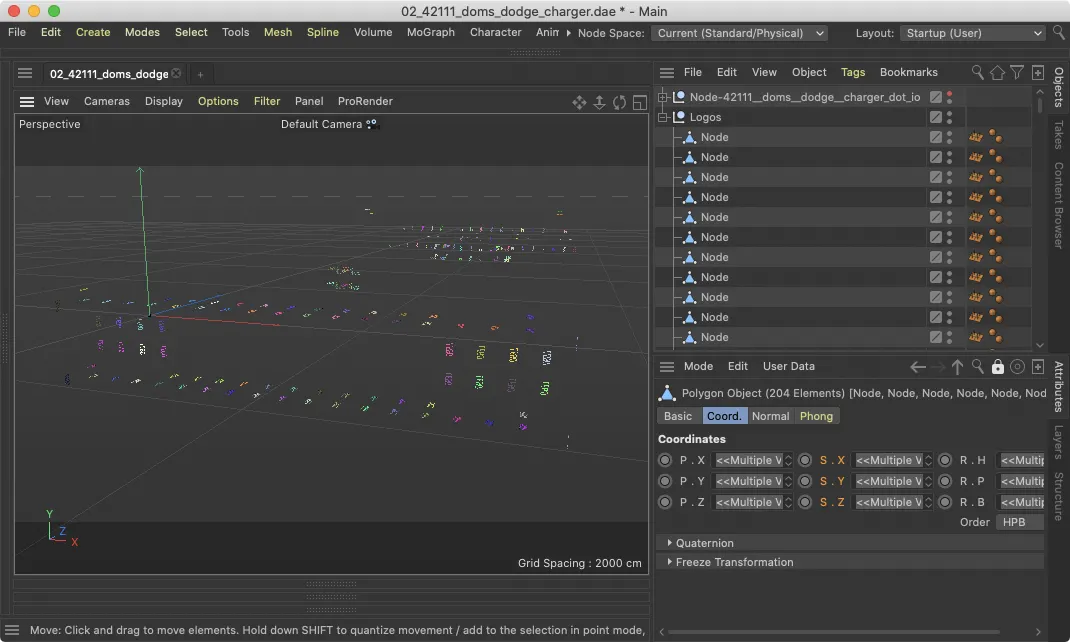This screenshot has height=642, width=1070.
Task: Click the Attribute Manager back arrow
Action: click(x=917, y=367)
